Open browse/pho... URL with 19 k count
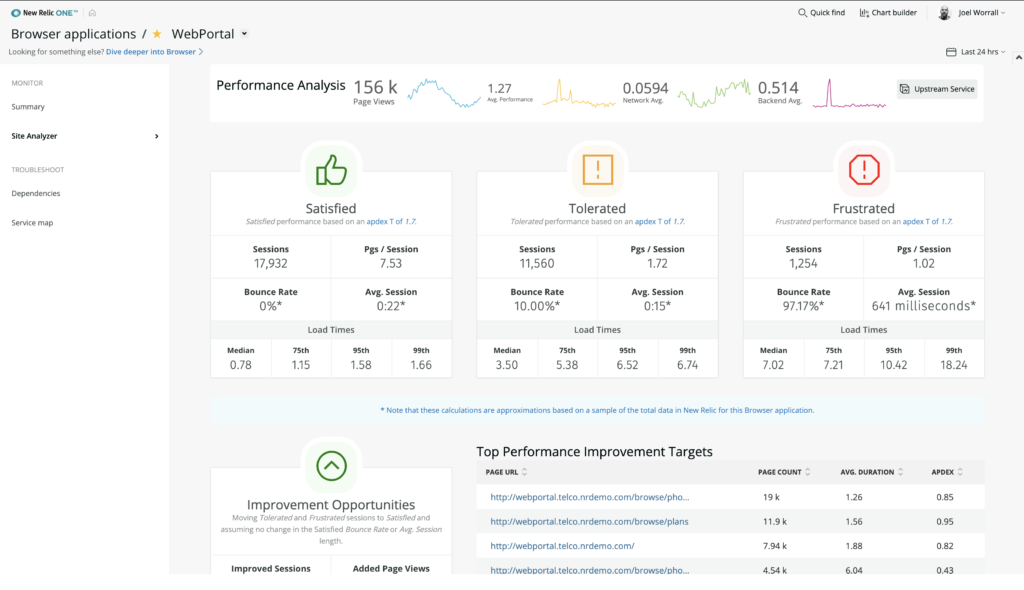Image resolution: width=1024 pixels, height=590 pixels. 590,497
